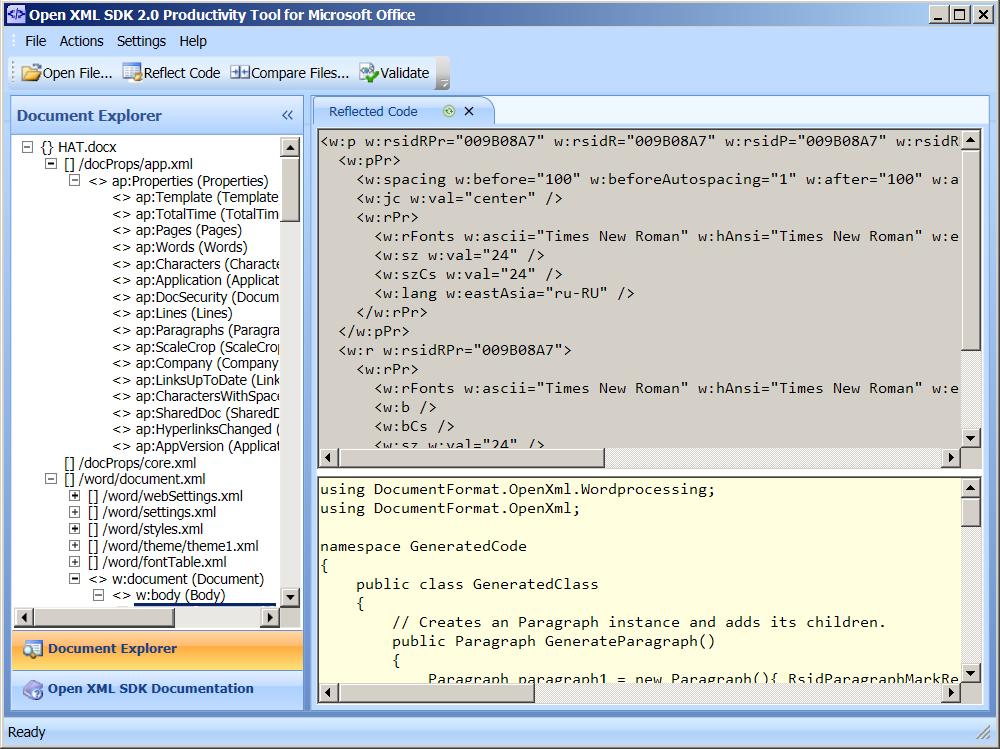1000x749 pixels.
Task: Click the Validate button label
Action: coord(404,73)
